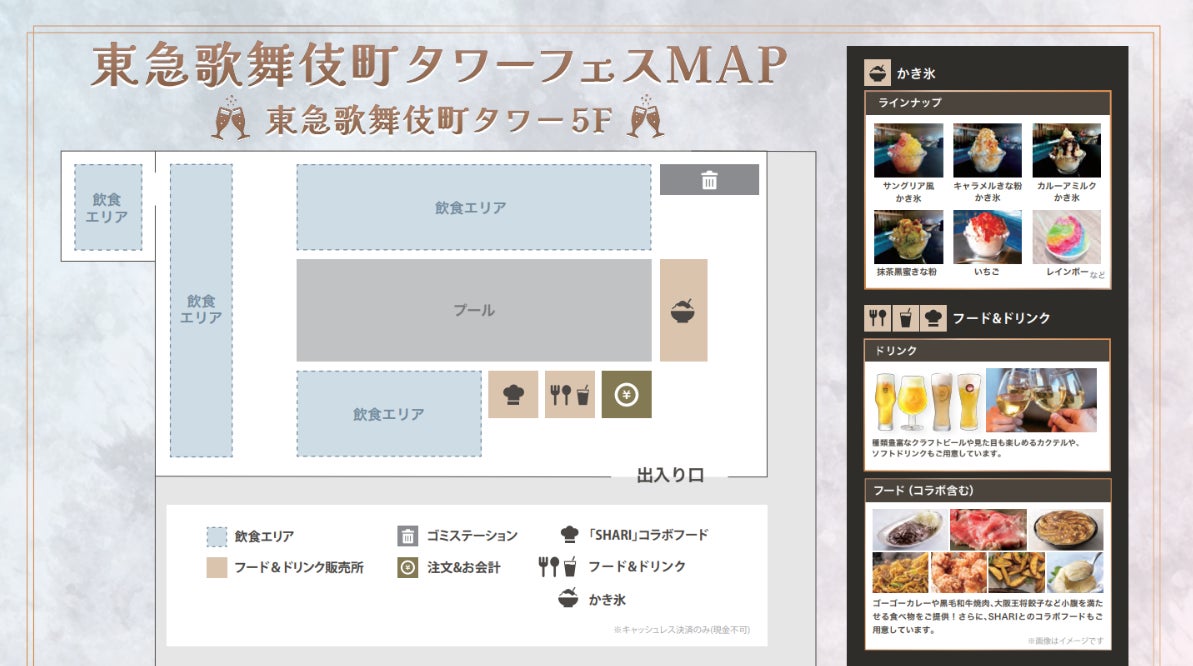
Task: Click the 出入り口 entrance label
Action: [x=670, y=476]
